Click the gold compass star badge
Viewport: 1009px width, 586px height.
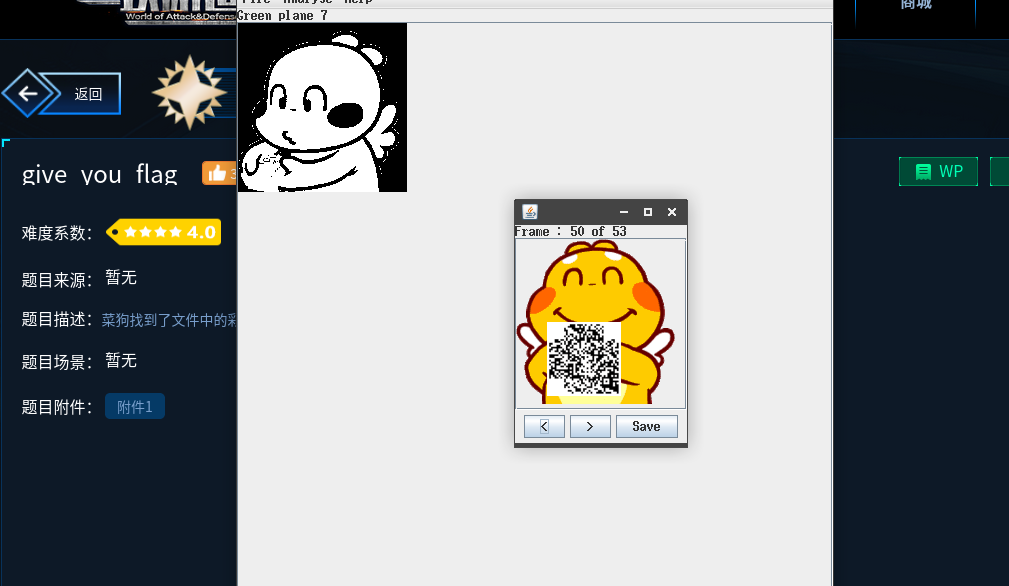pos(189,93)
